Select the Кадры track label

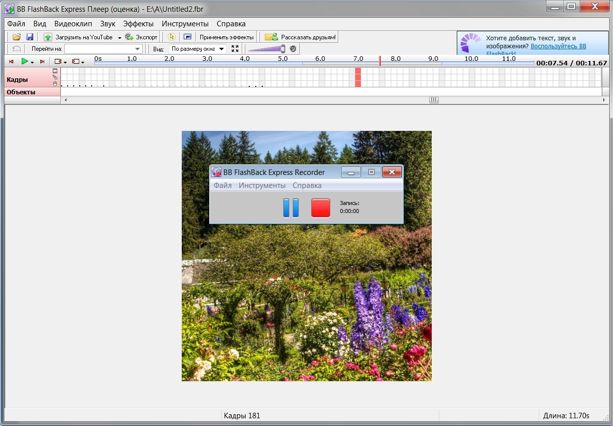[17, 79]
